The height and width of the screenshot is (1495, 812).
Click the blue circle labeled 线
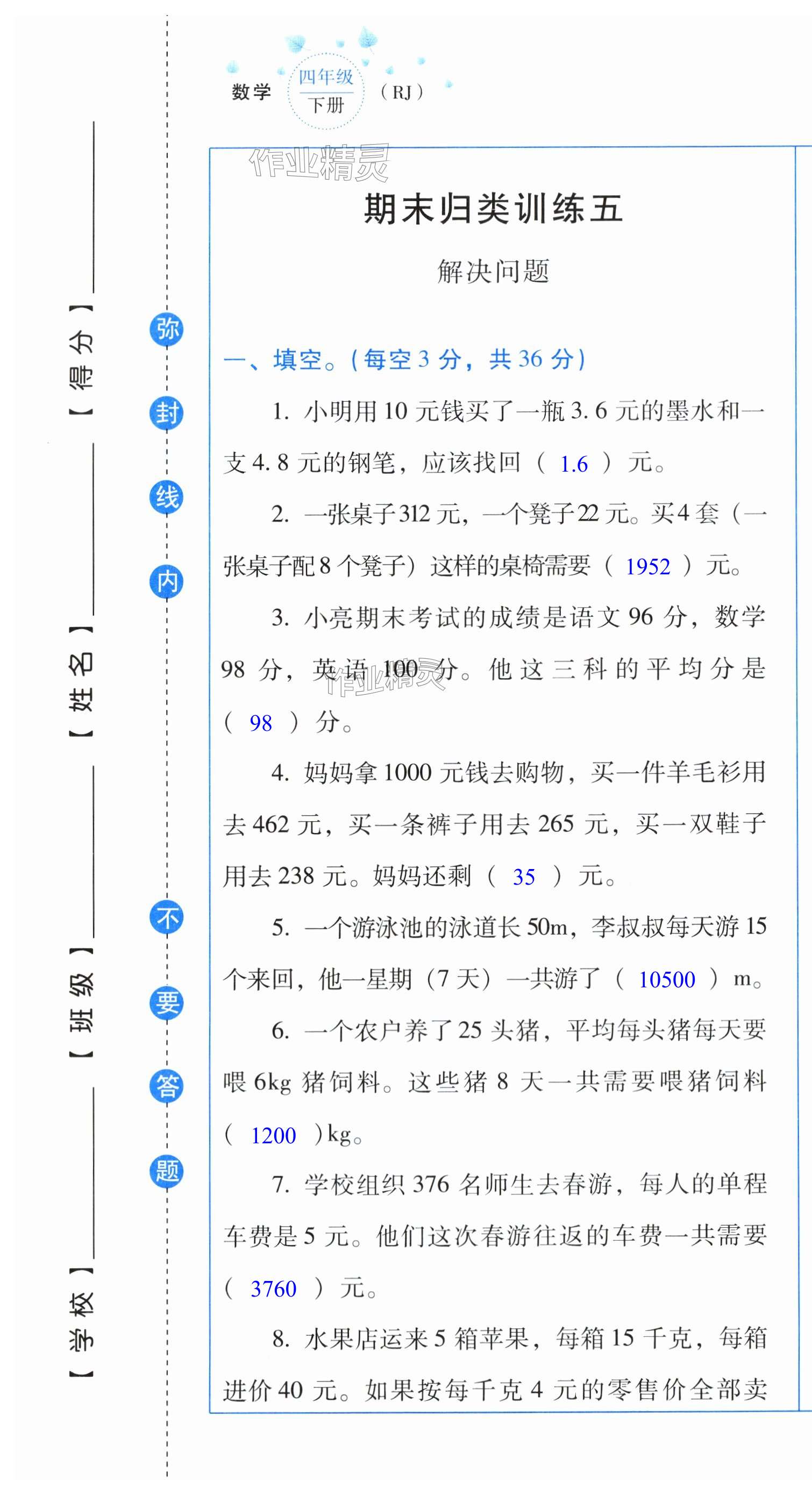[167, 497]
